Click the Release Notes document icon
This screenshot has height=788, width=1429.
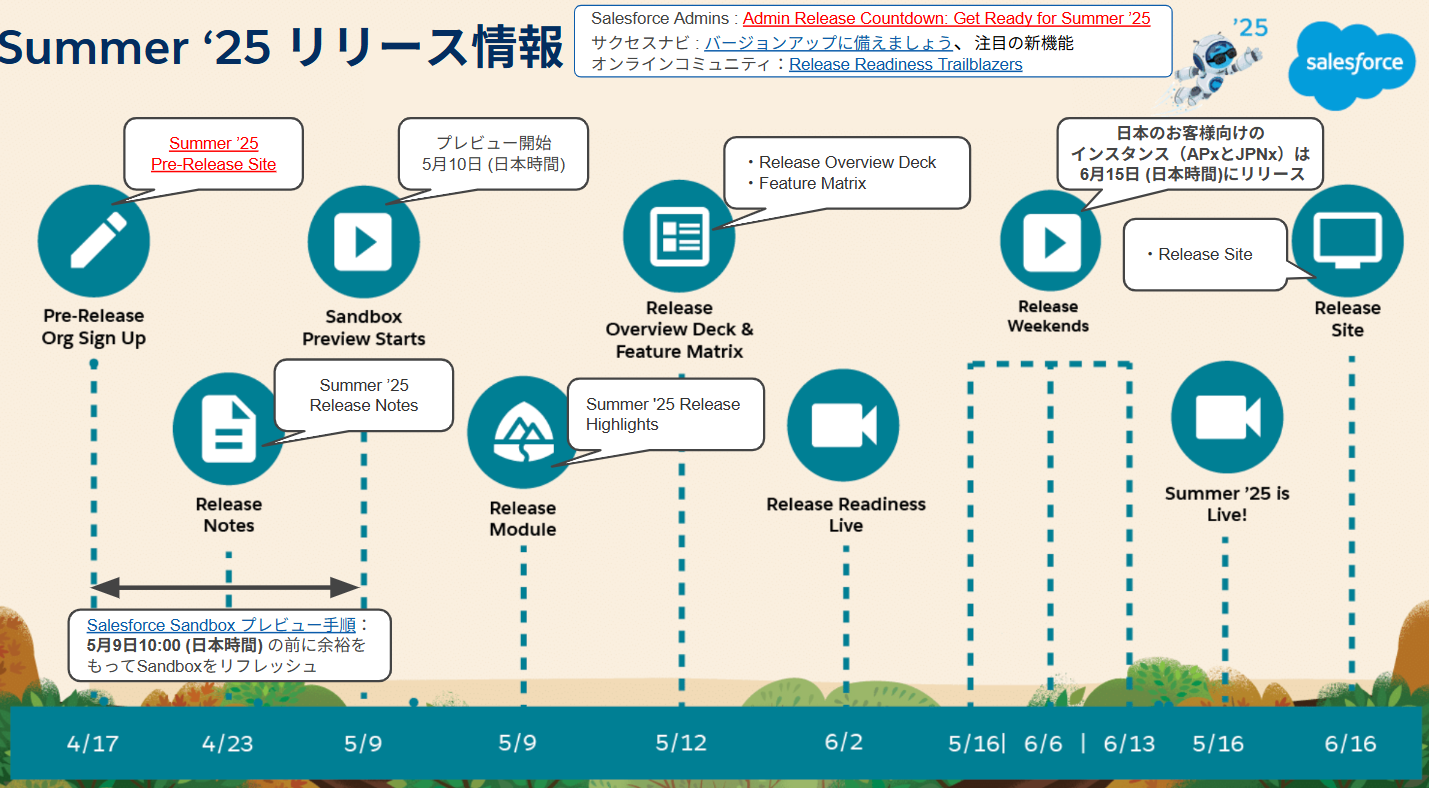[228, 429]
